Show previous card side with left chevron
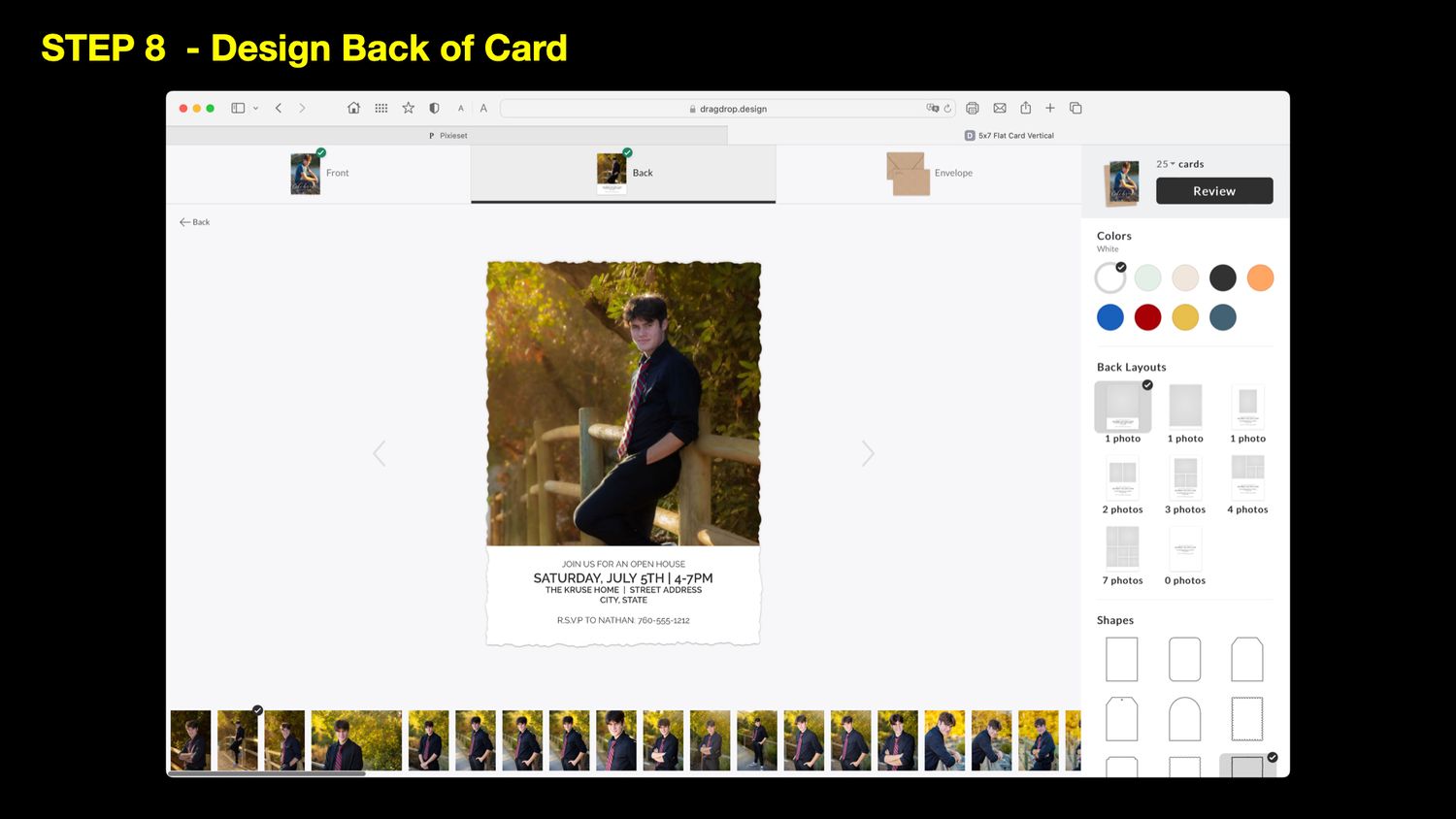Image resolution: width=1456 pixels, height=819 pixels. coord(380,453)
